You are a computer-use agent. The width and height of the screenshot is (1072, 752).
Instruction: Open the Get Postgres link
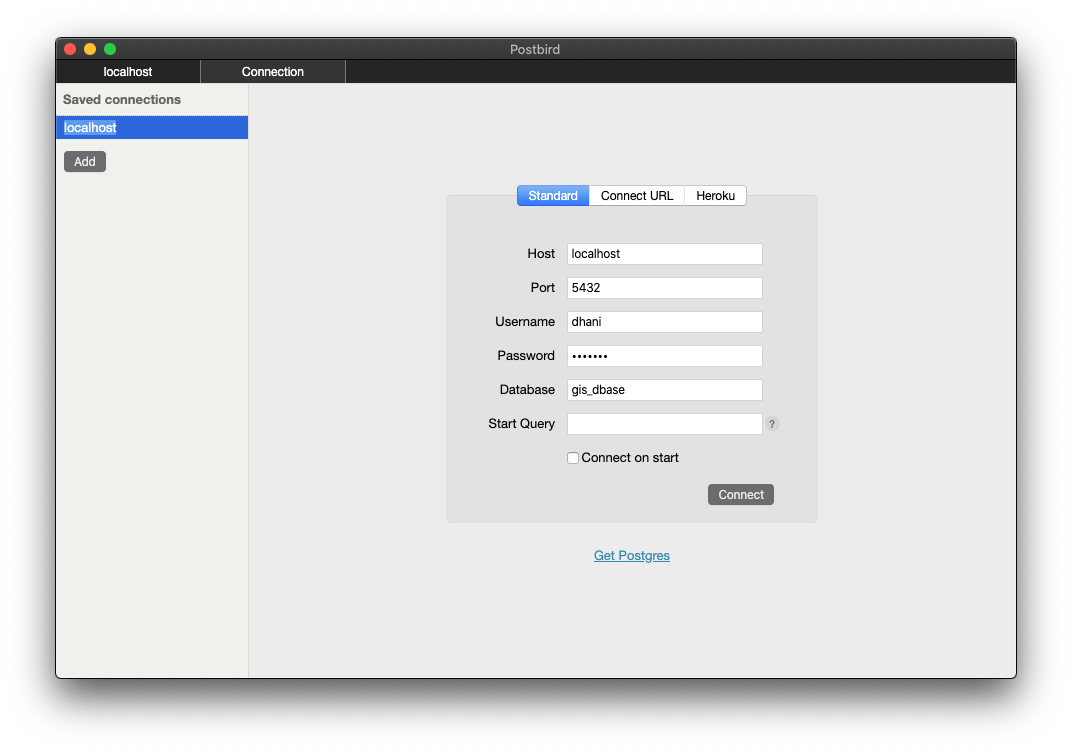point(632,556)
